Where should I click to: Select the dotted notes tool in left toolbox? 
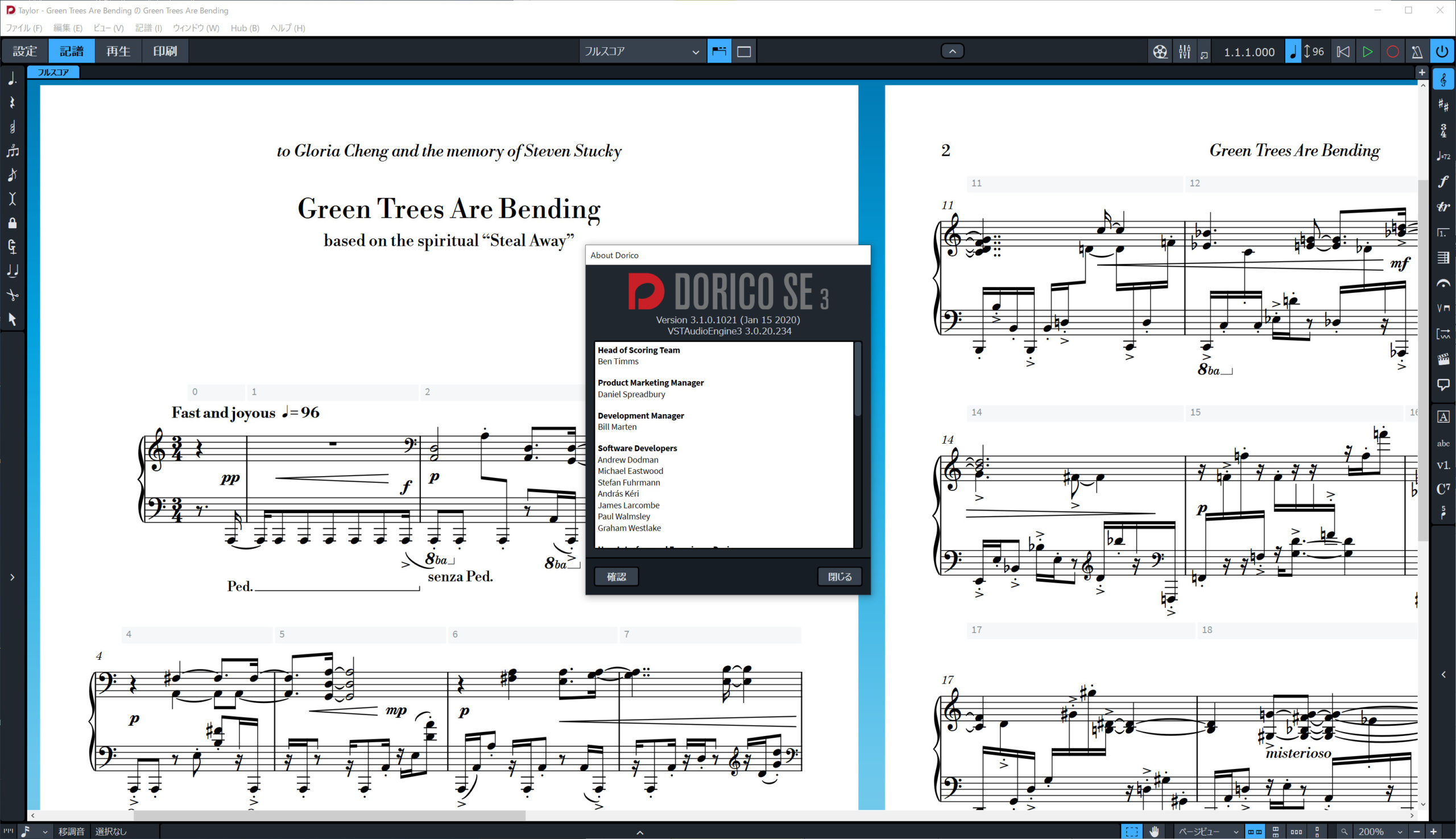point(12,79)
